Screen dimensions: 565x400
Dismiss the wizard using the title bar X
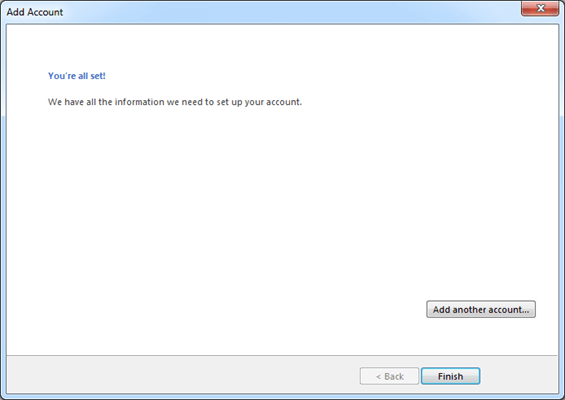540,8
